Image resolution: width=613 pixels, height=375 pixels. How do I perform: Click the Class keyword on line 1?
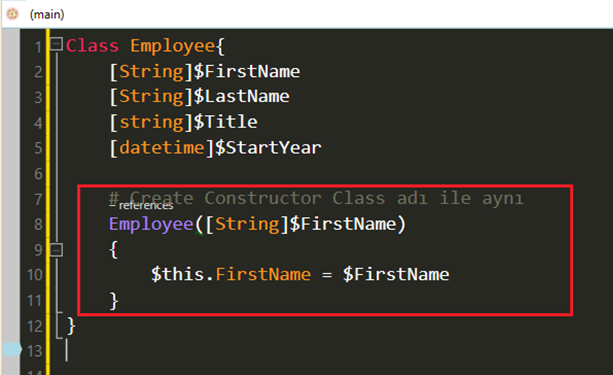point(92,46)
